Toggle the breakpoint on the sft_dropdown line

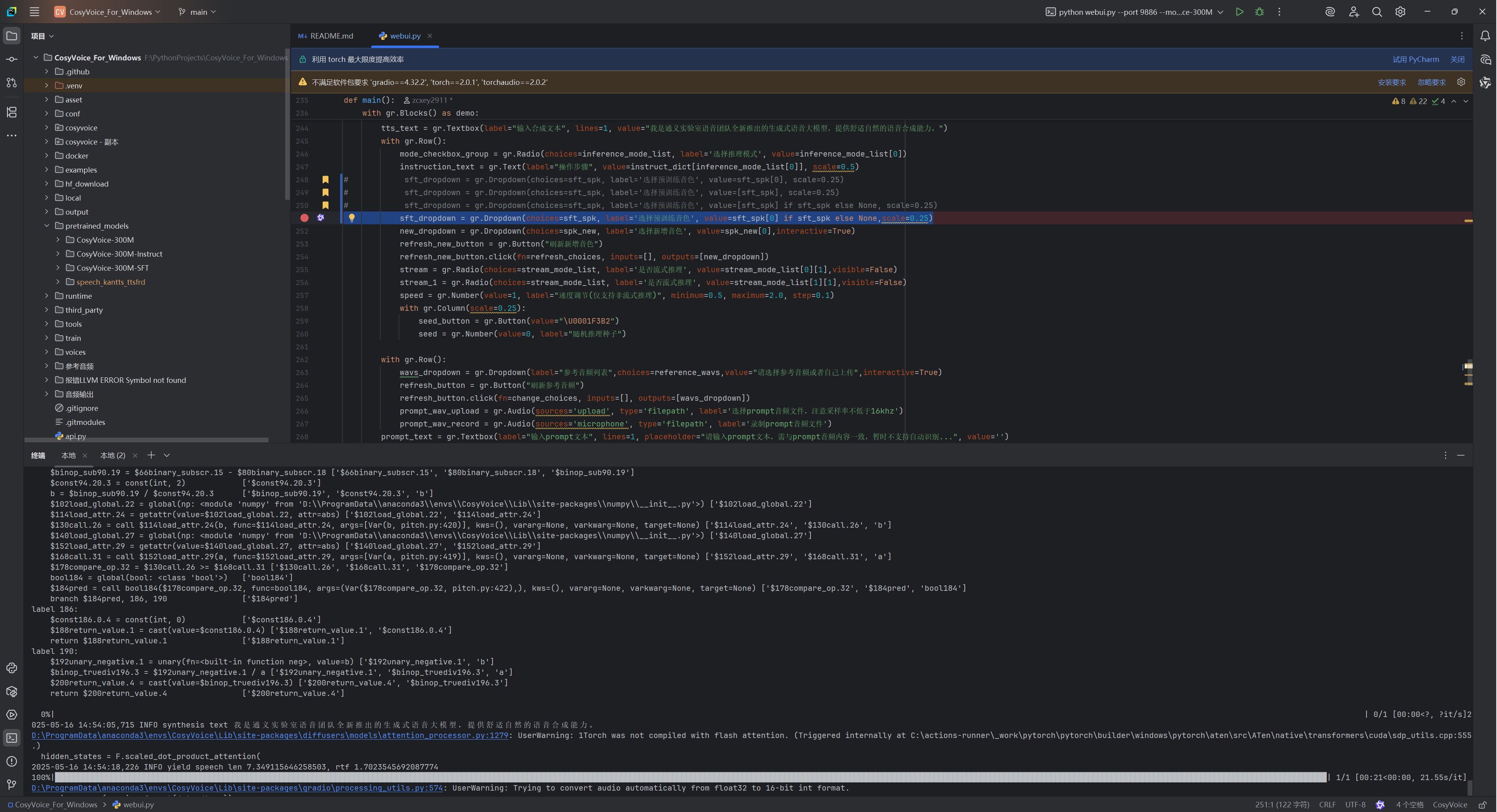coord(305,218)
